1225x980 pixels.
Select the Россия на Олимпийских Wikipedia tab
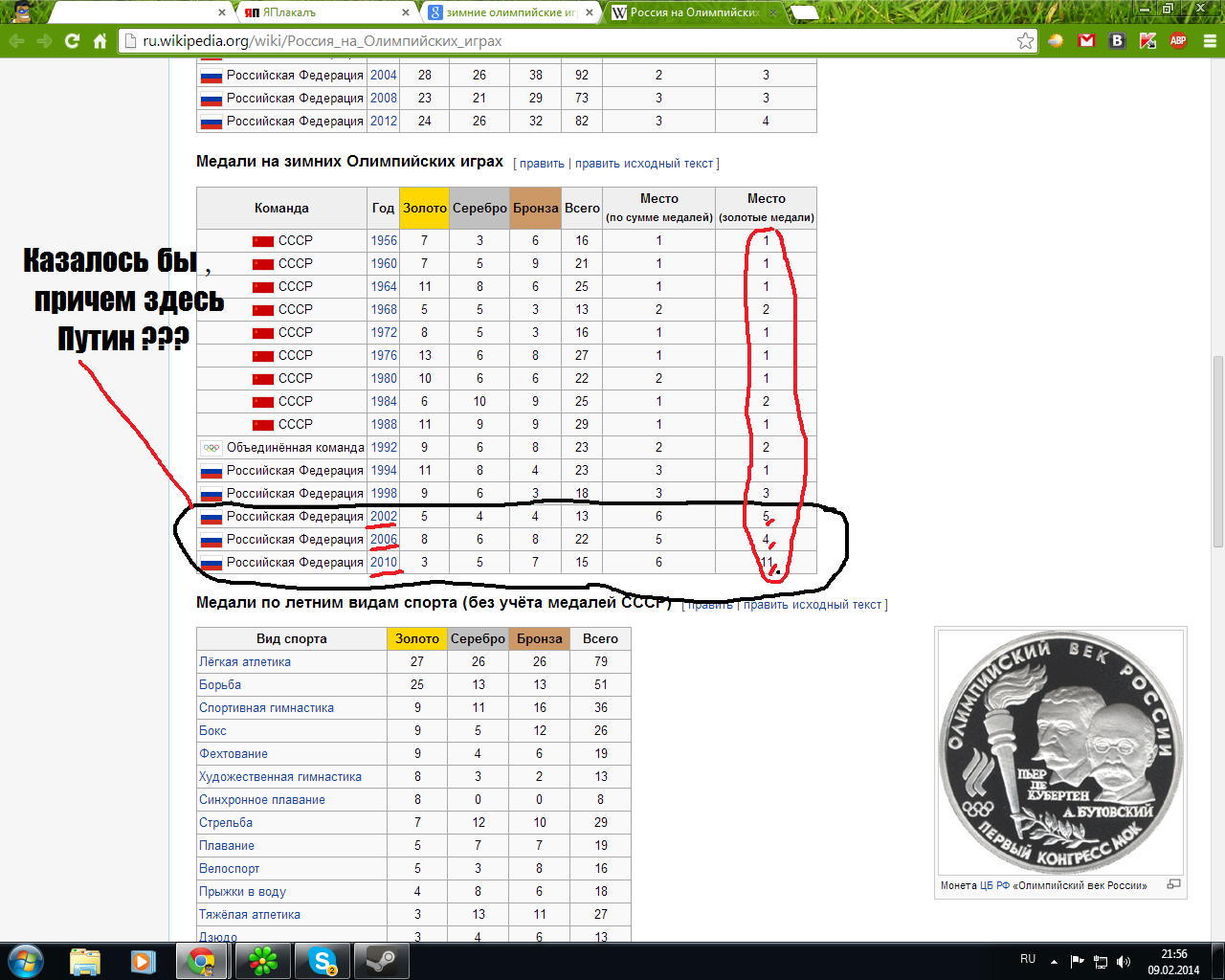coord(695,12)
